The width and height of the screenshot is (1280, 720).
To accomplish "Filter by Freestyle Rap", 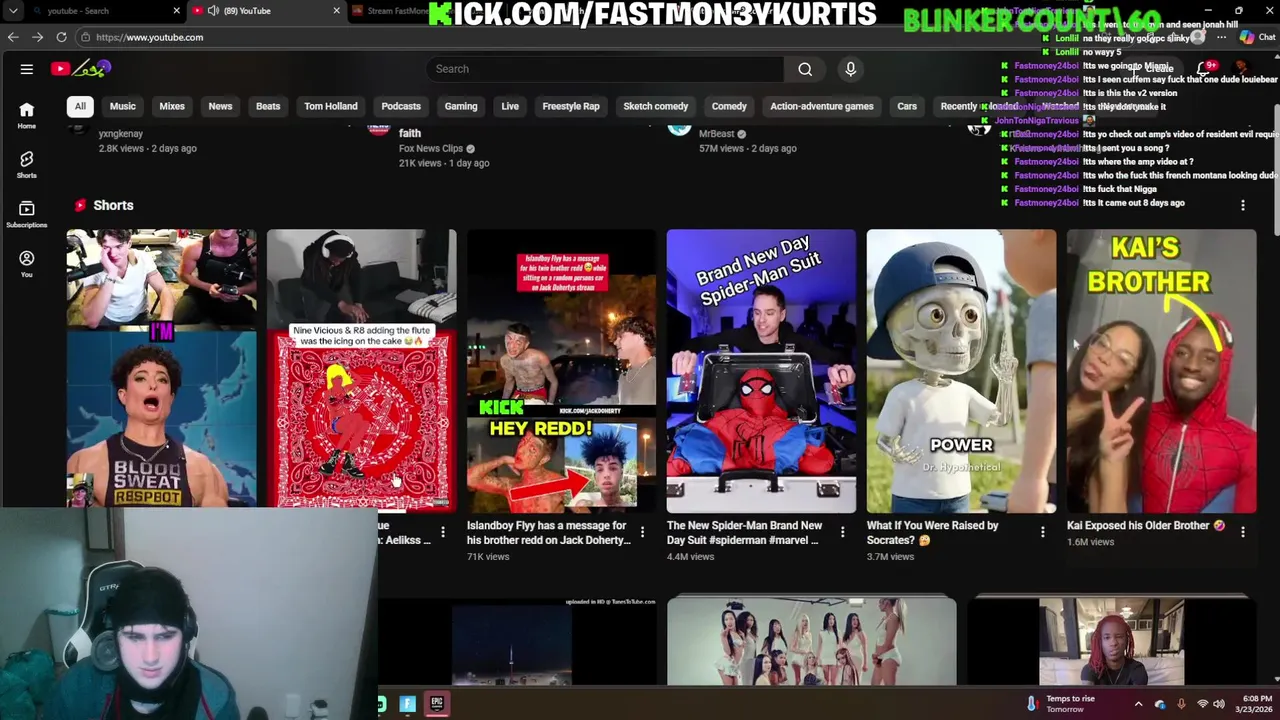I will [571, 106].
